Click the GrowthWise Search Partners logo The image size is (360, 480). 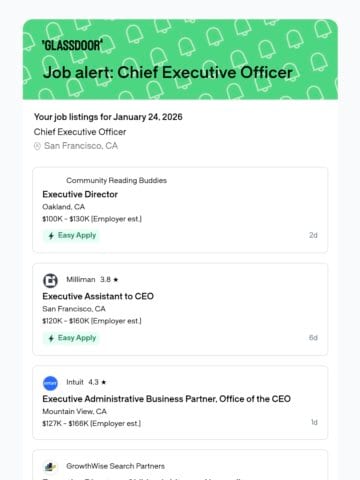click(x=50, y=467)
